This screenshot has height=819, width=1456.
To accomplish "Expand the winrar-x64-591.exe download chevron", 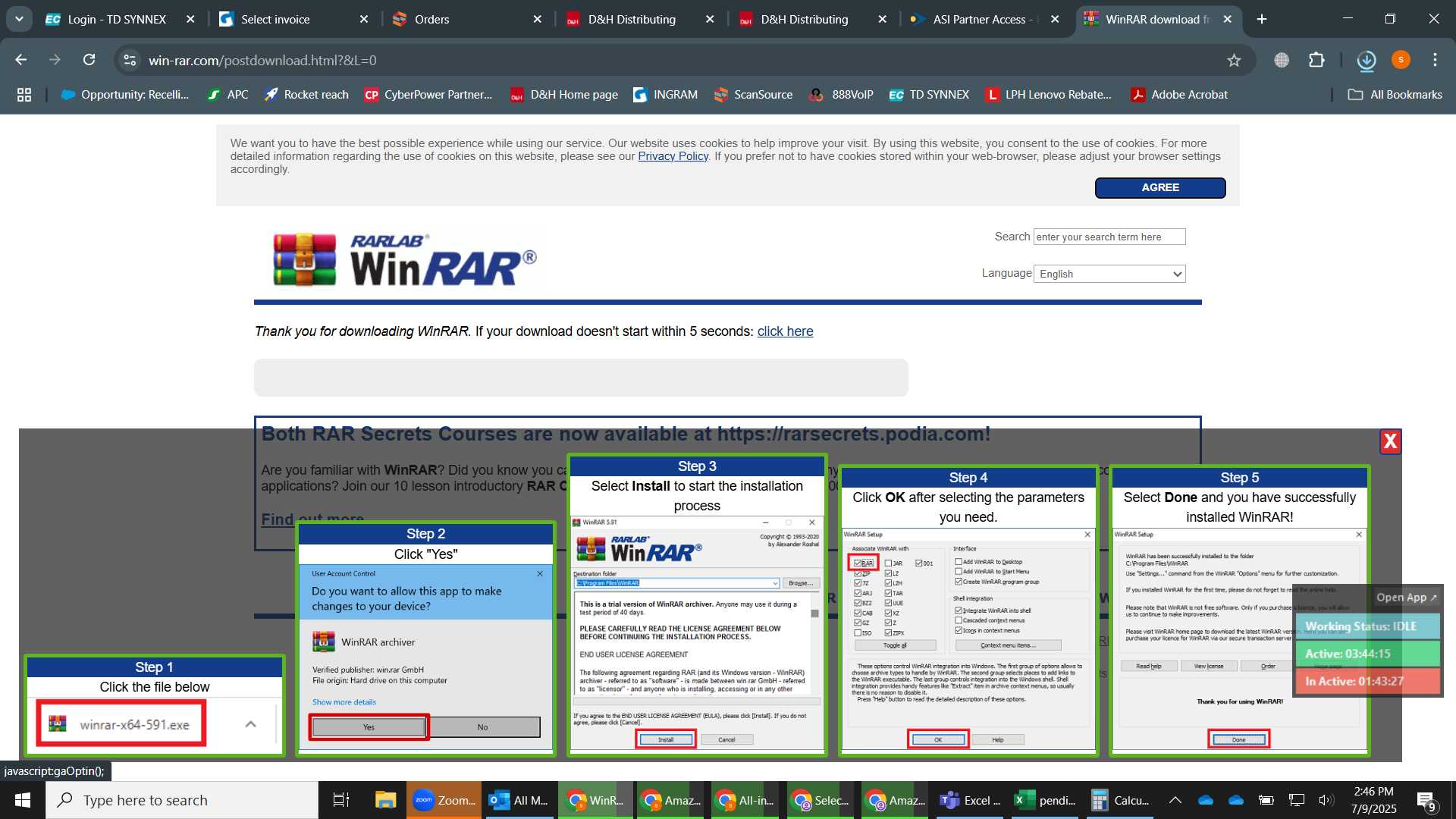I will click(251, 724).
